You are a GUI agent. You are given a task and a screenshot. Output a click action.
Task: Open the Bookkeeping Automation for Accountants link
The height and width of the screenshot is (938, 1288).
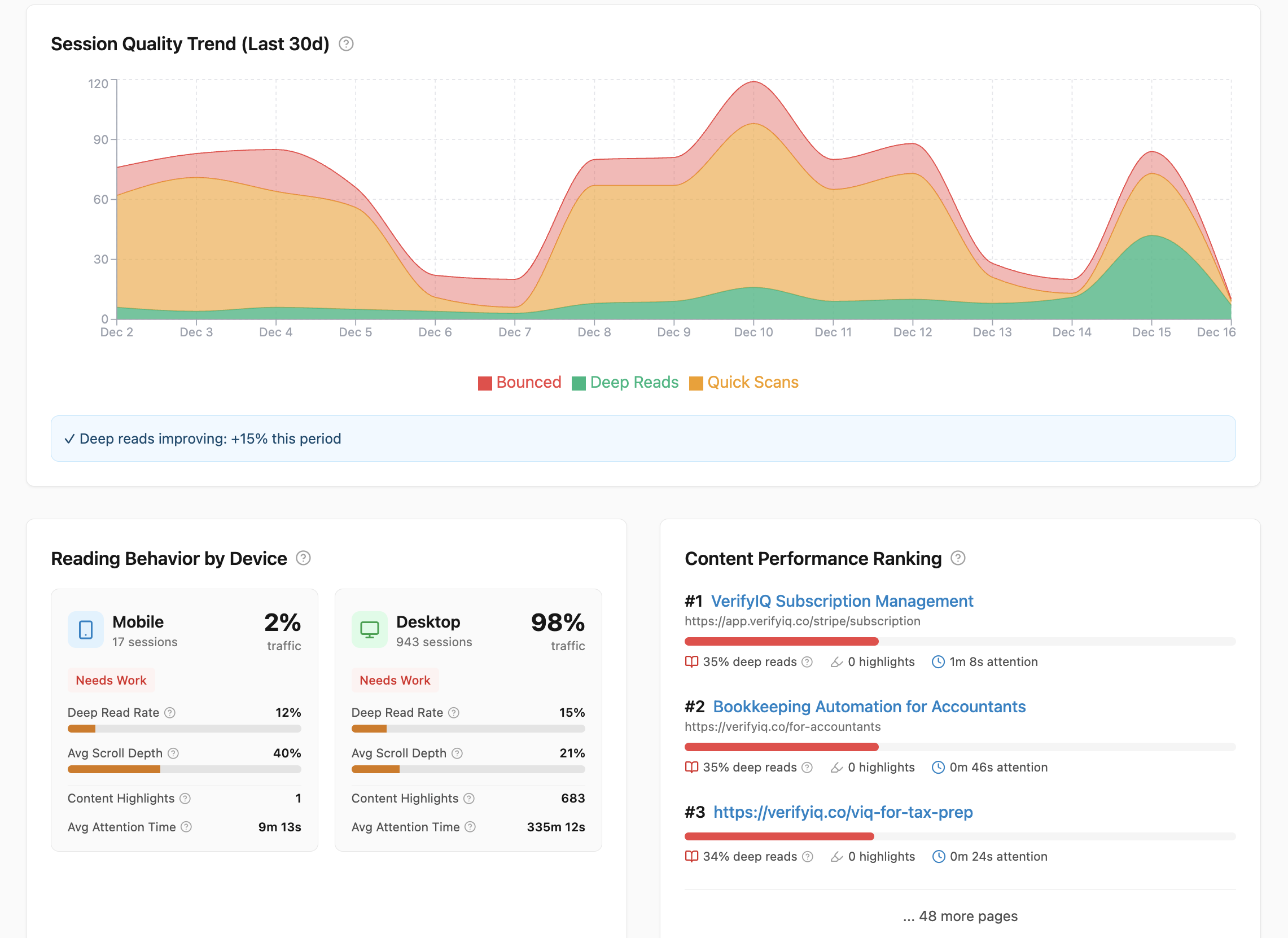(869, 707)
